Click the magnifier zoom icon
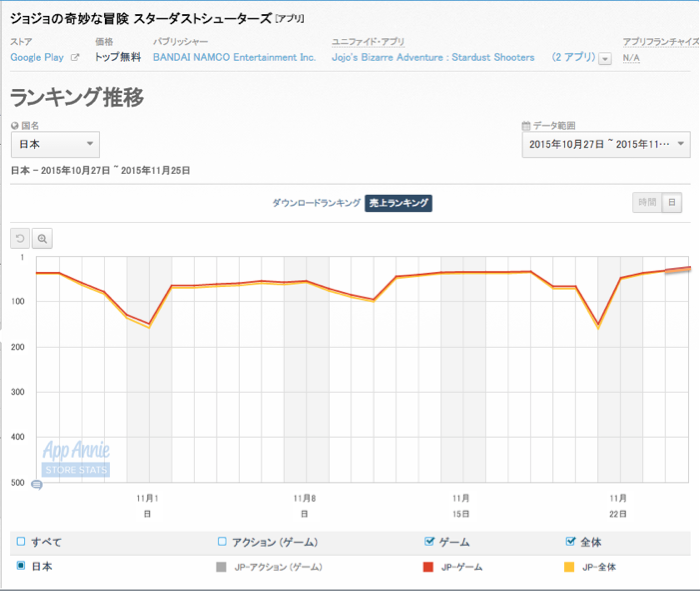 click(42, 239)
